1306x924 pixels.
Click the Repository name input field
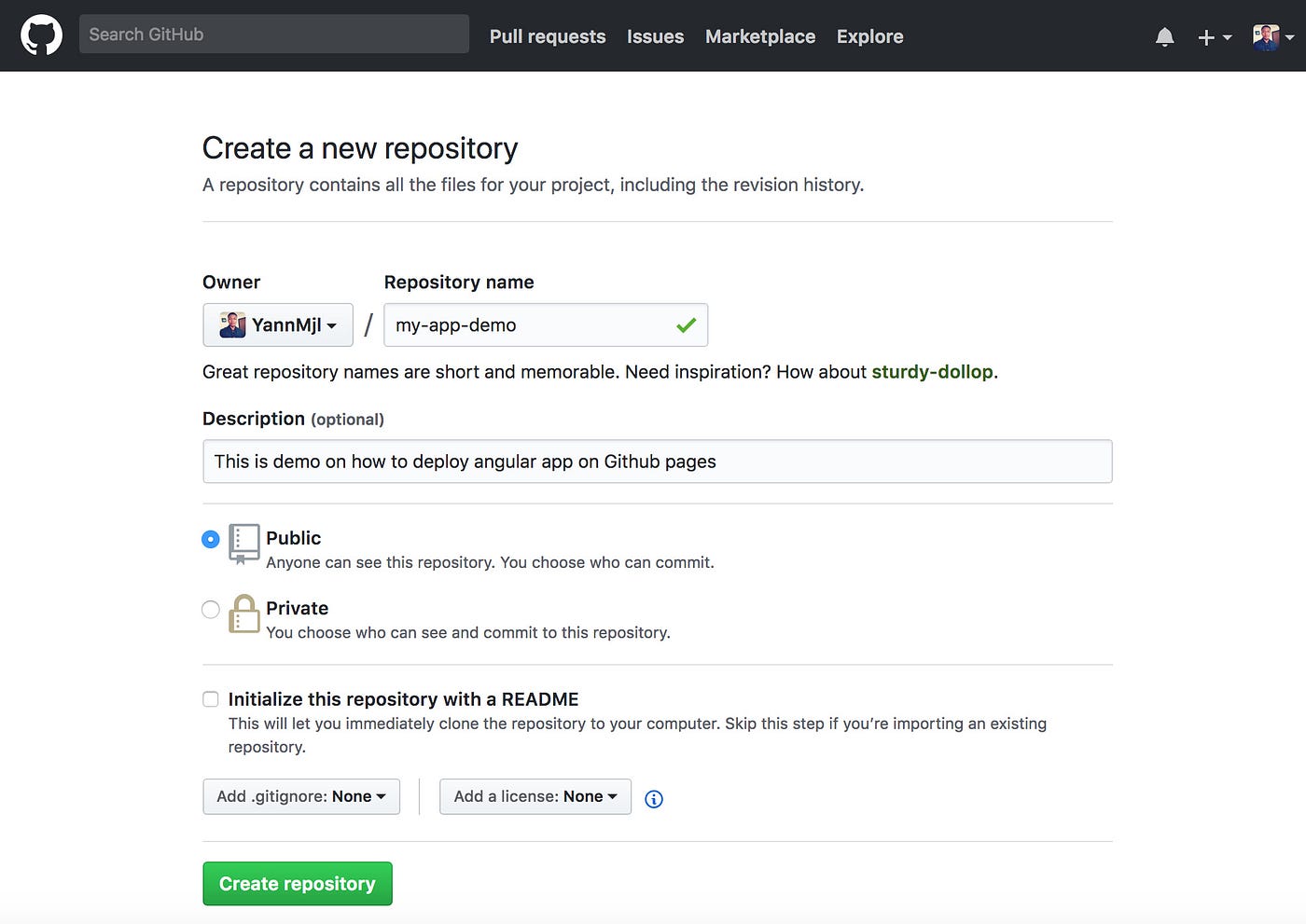546,324
